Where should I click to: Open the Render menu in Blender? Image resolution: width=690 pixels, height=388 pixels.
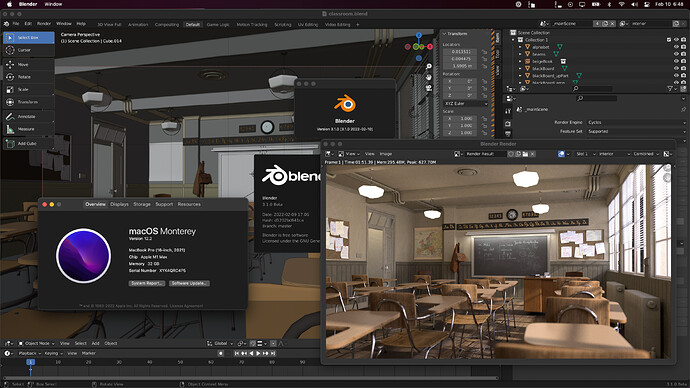pos(44,24)
